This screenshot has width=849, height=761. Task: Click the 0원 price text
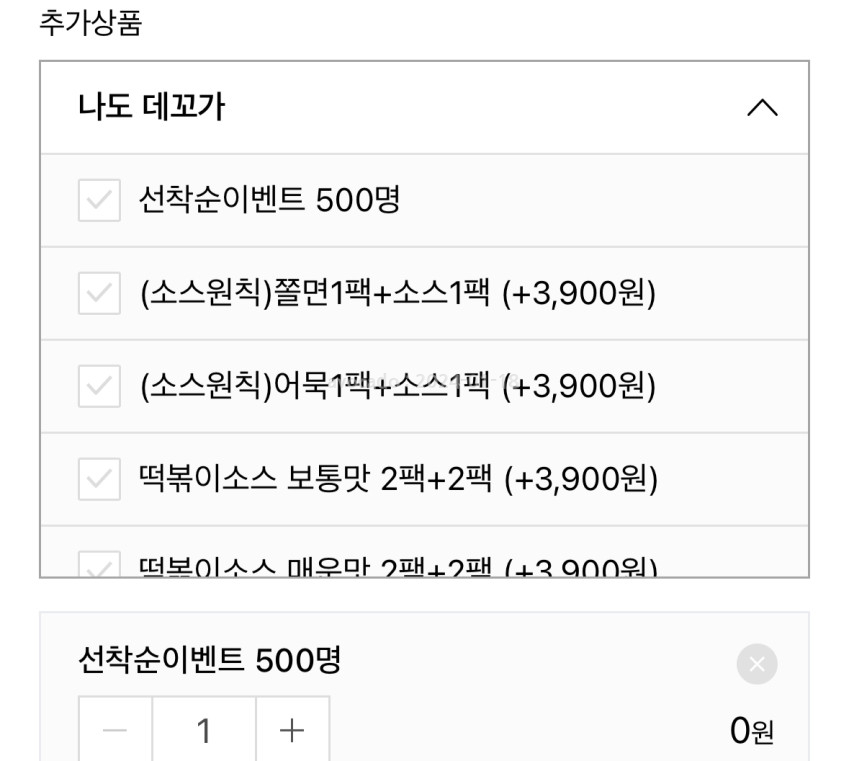pyautogui.click(x=751, y=732)
